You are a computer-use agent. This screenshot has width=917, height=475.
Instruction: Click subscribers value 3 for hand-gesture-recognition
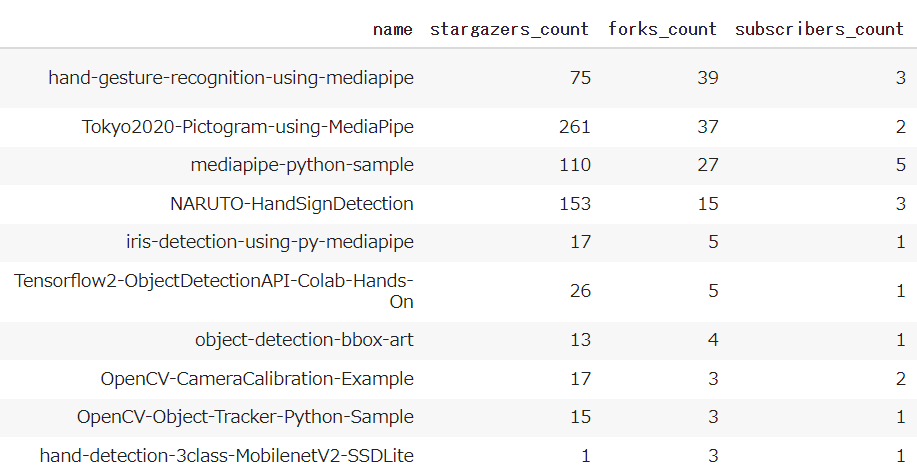[901, 78]
